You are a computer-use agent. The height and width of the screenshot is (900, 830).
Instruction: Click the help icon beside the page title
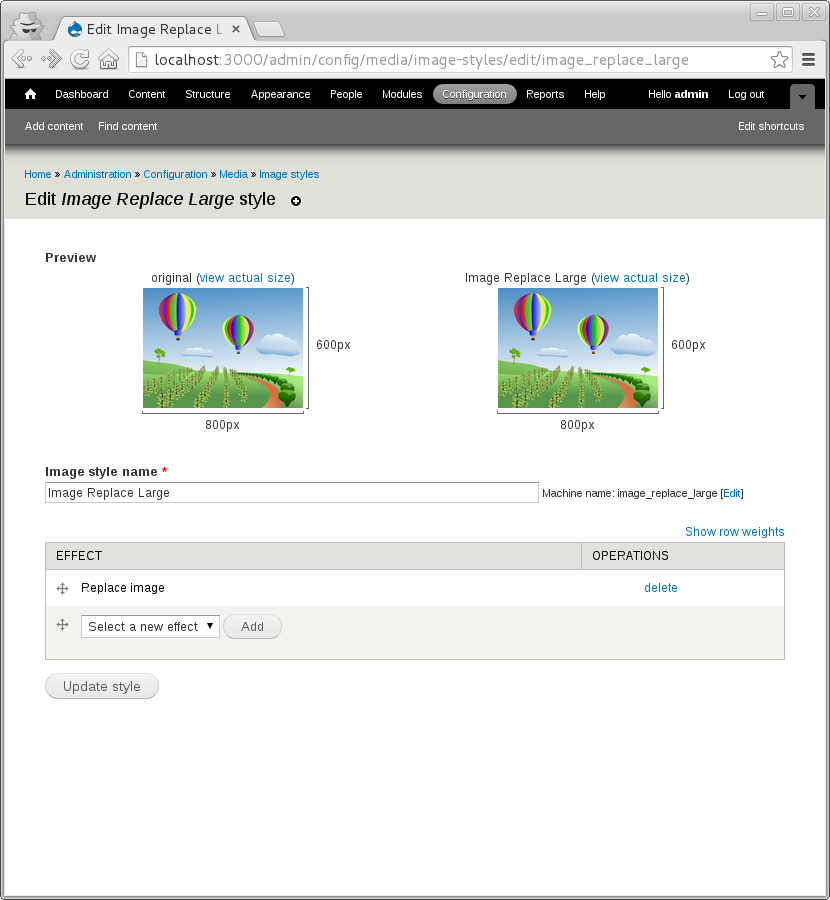[x=296, y=202]
